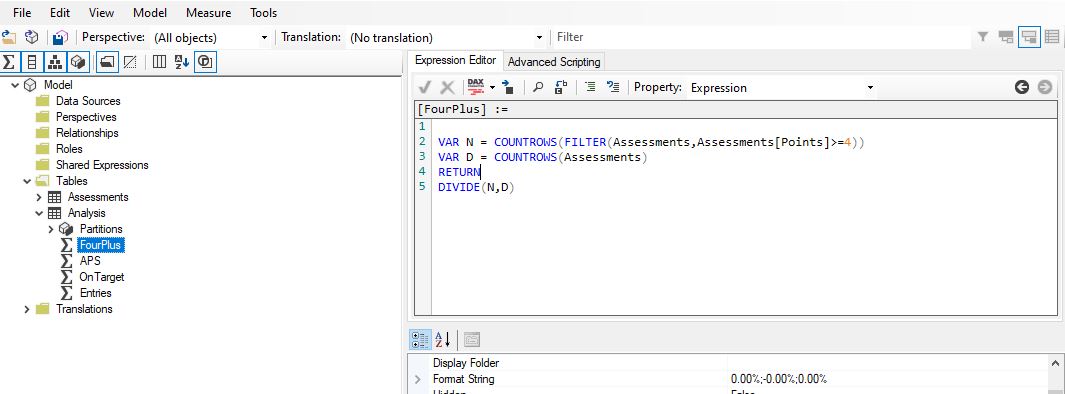
Task: Click the accept expression checkmark icon
Action: 425,87
